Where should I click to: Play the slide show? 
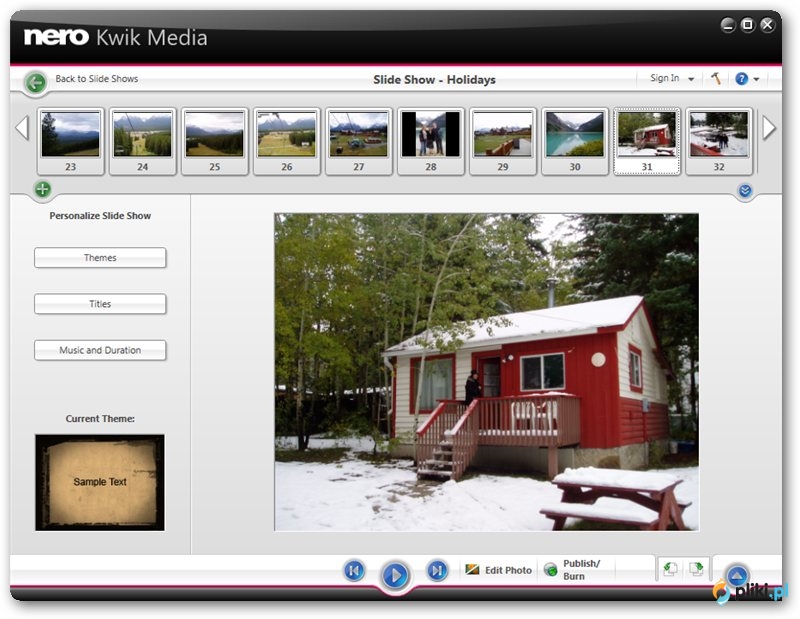[395, 576]
